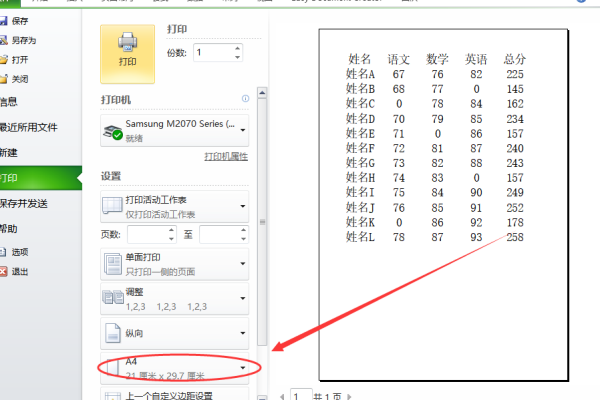
Task: Open the A4 paper size dropdown
Action: (174, 368)
